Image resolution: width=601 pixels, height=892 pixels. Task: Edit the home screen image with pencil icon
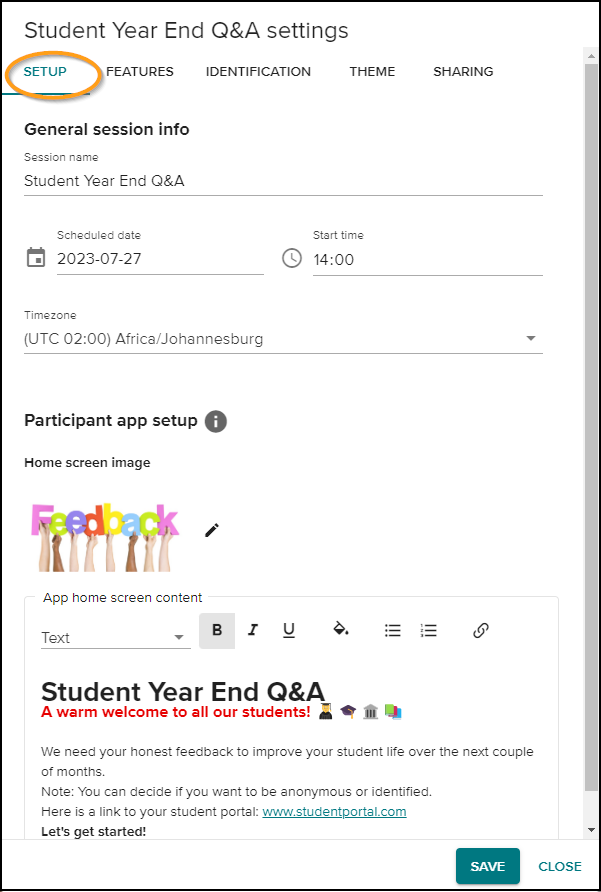coord(211,529)
